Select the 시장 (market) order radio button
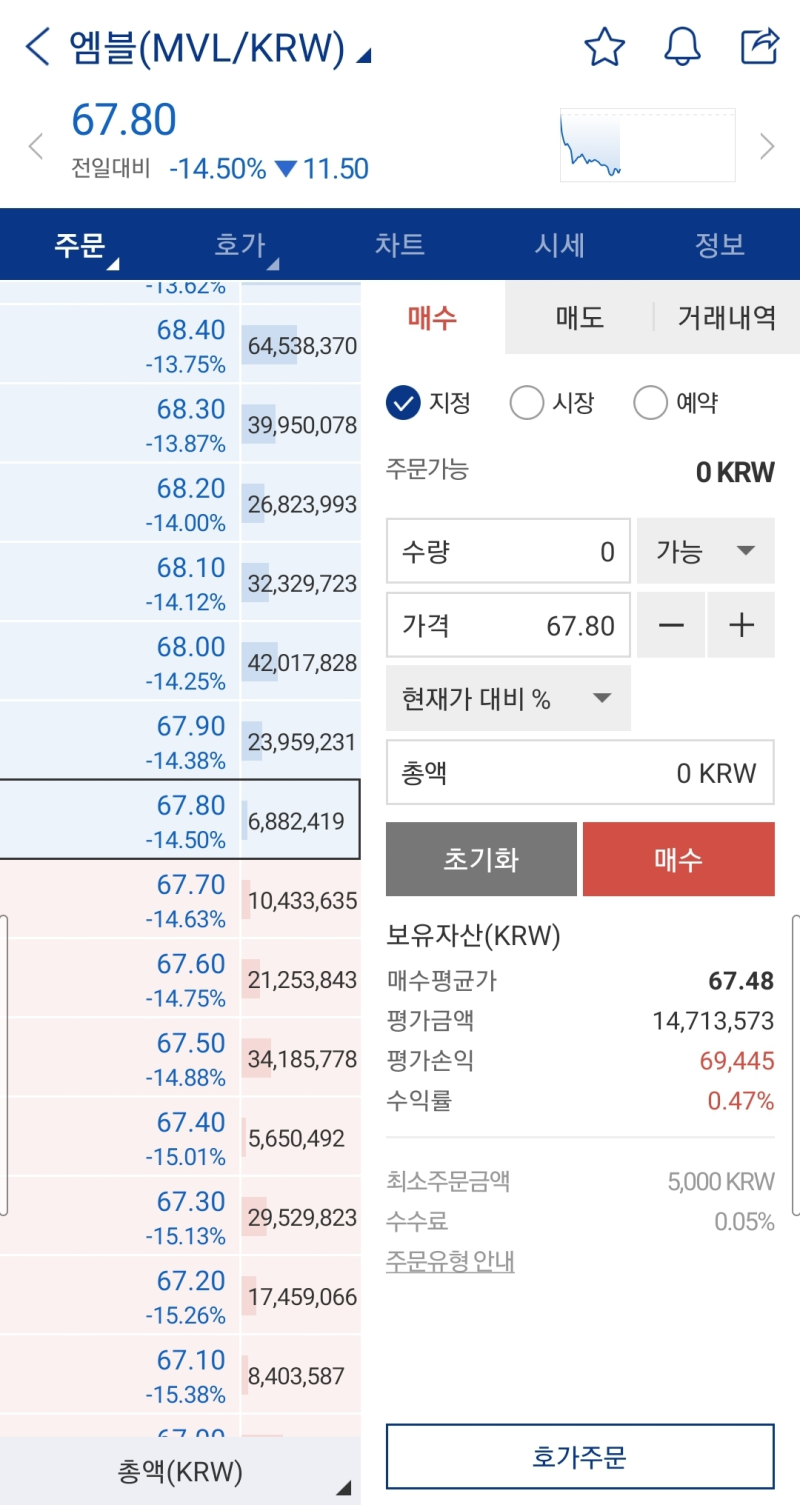 point(527,402)
